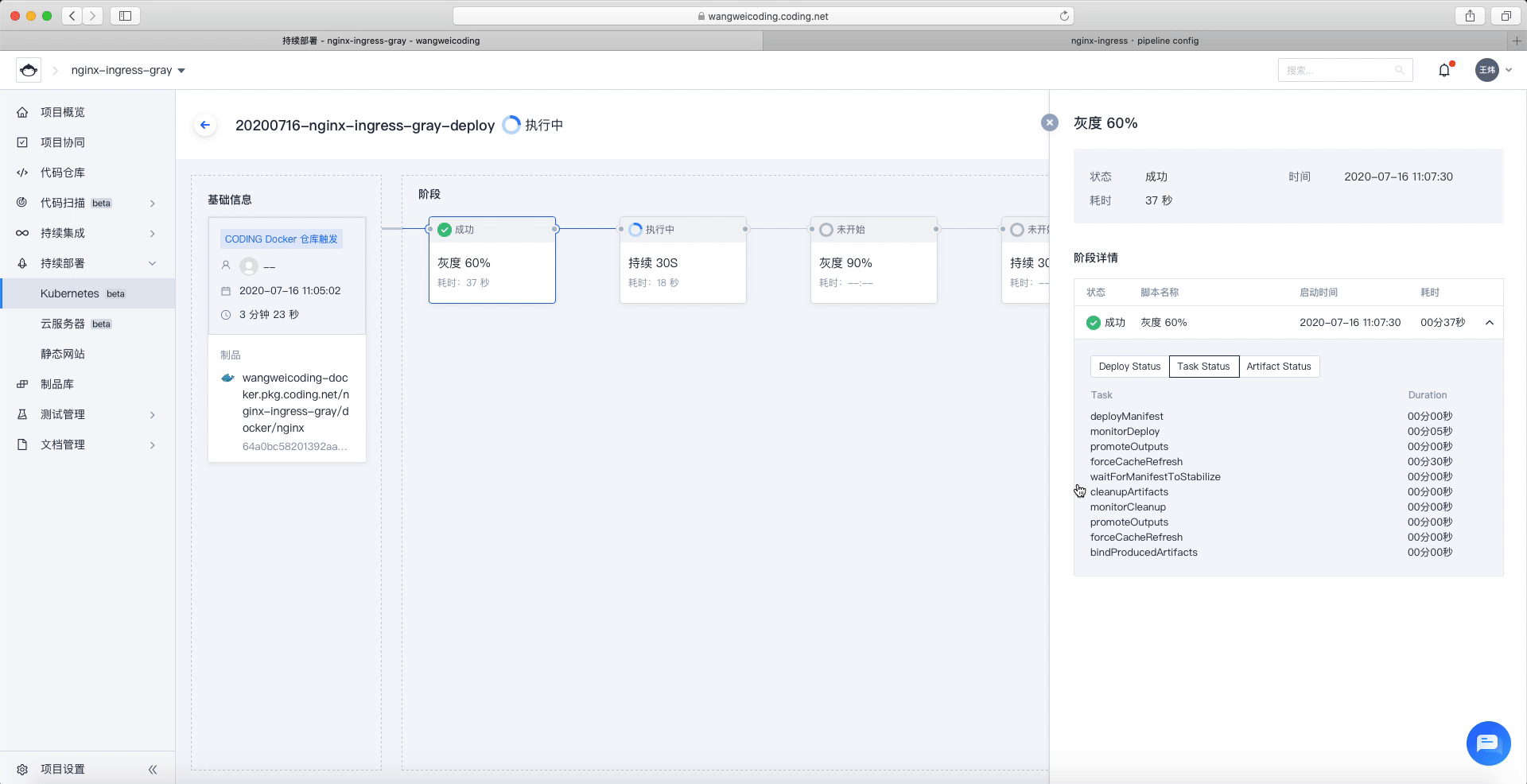Click the Safari sidebar toggle icon

pyautogui.click(x=125, y=16)
